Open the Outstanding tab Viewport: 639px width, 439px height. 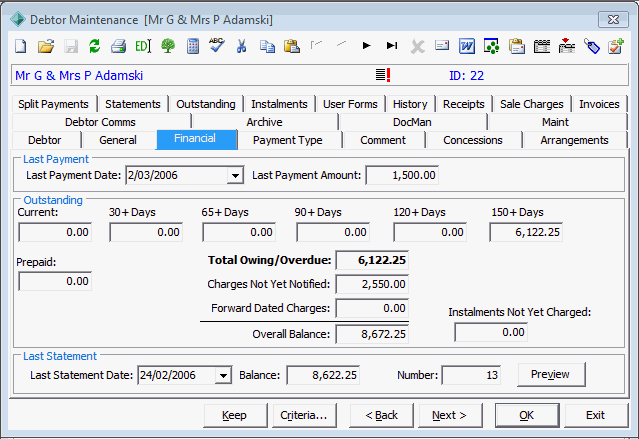click(x=206, y=104)
